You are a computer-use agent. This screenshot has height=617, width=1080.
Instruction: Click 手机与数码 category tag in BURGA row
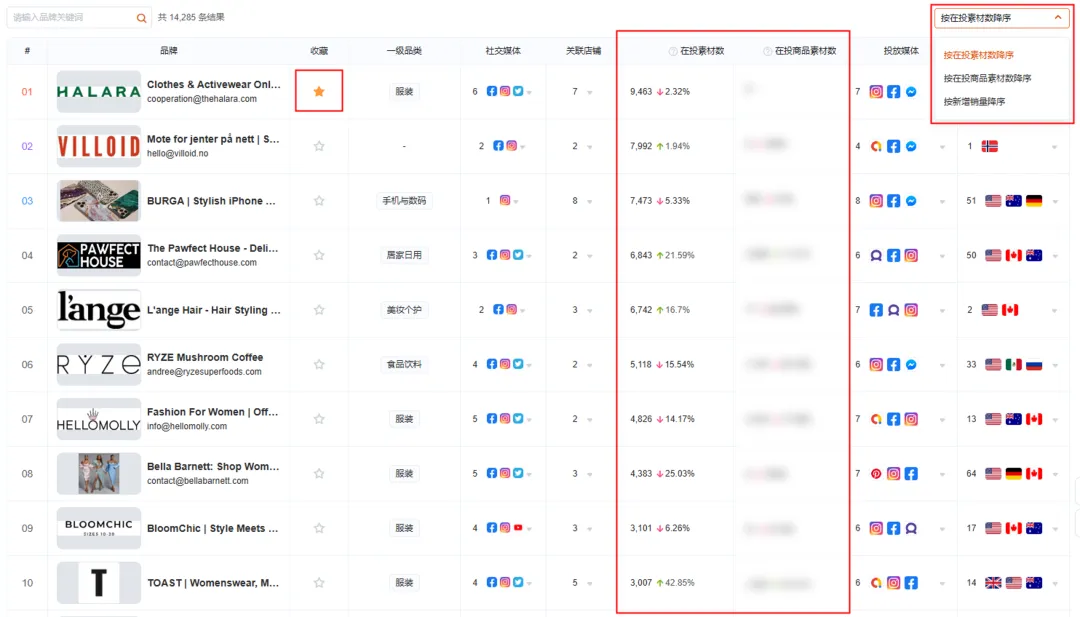(x=404, y=200)
